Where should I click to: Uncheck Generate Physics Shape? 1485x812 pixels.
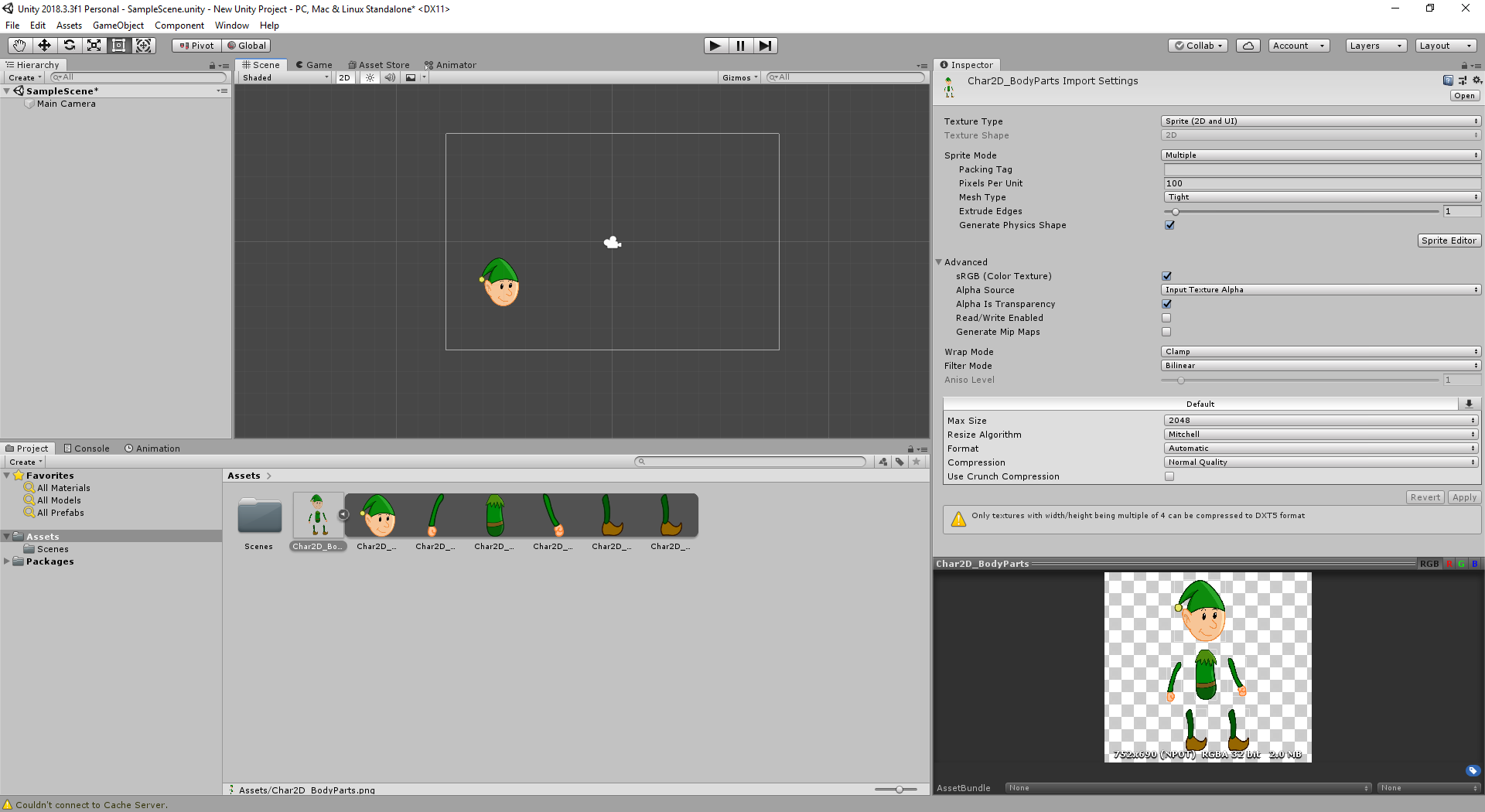point(1169,225)
